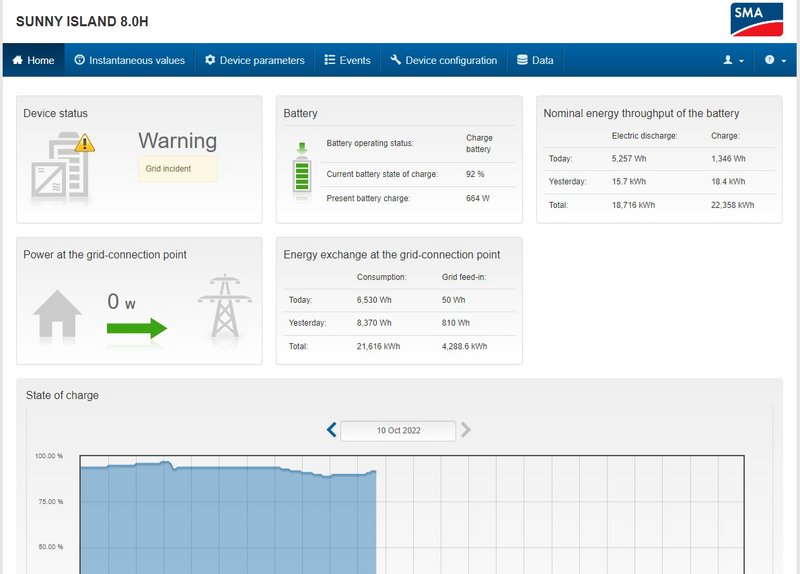Click "6,530 Wh" consumption today value

(374, 300)
